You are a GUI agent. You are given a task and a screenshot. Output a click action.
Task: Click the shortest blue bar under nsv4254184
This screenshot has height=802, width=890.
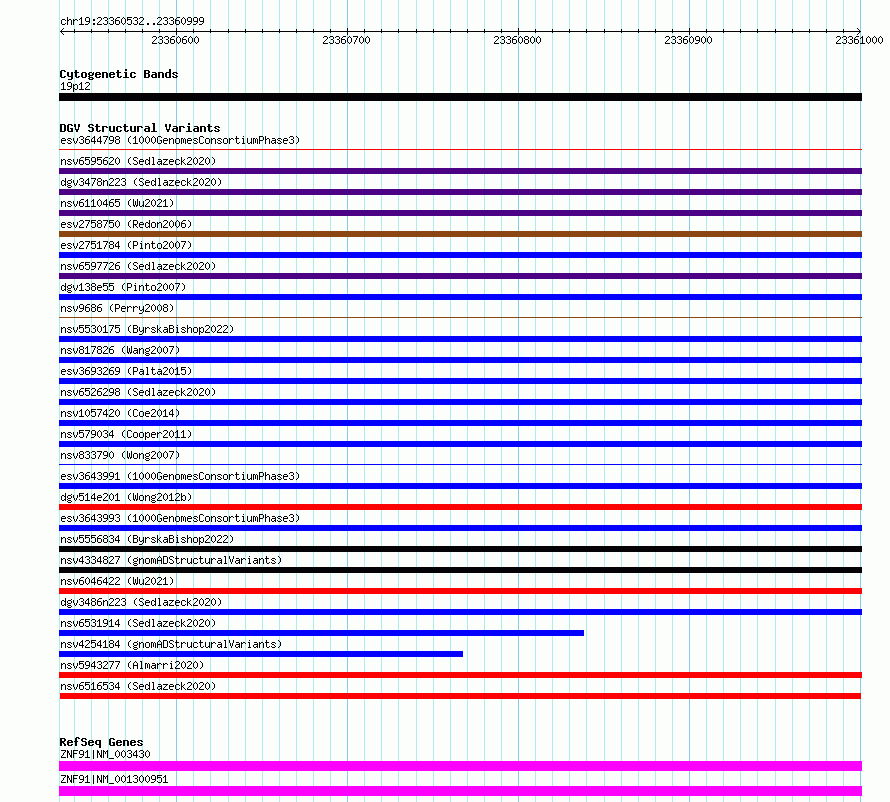pos(261,654)
